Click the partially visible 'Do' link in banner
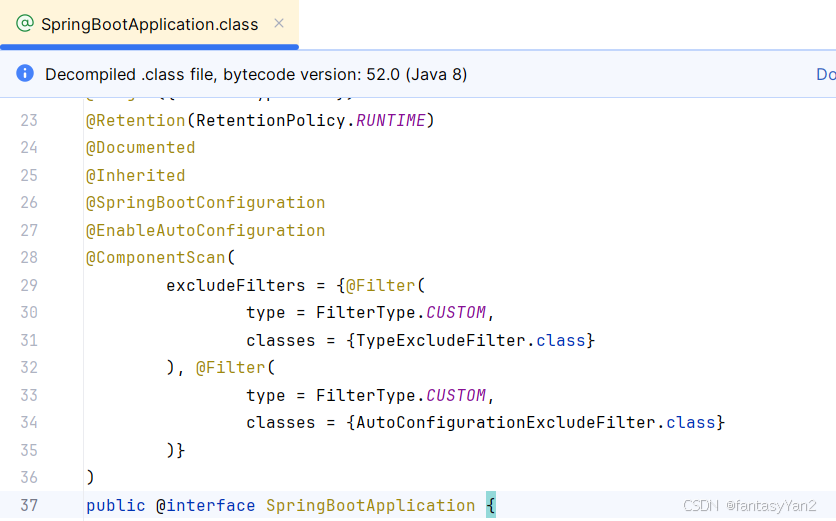 826,74
